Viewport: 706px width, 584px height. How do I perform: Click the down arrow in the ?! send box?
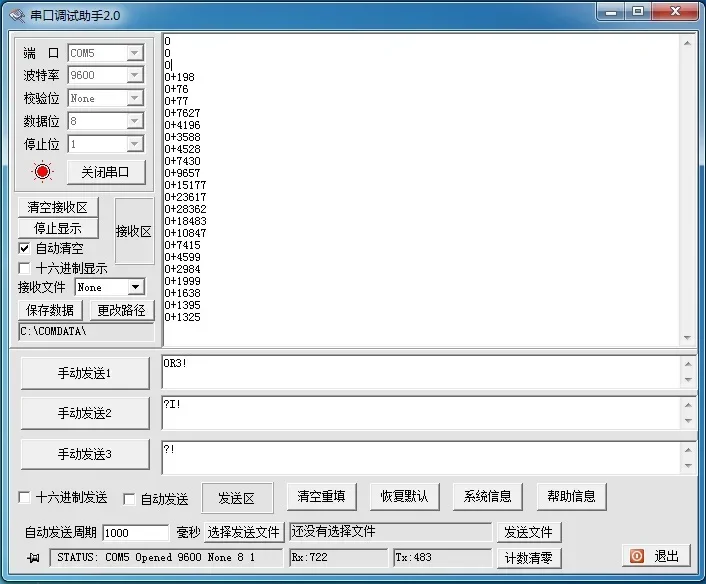[688, 466]
